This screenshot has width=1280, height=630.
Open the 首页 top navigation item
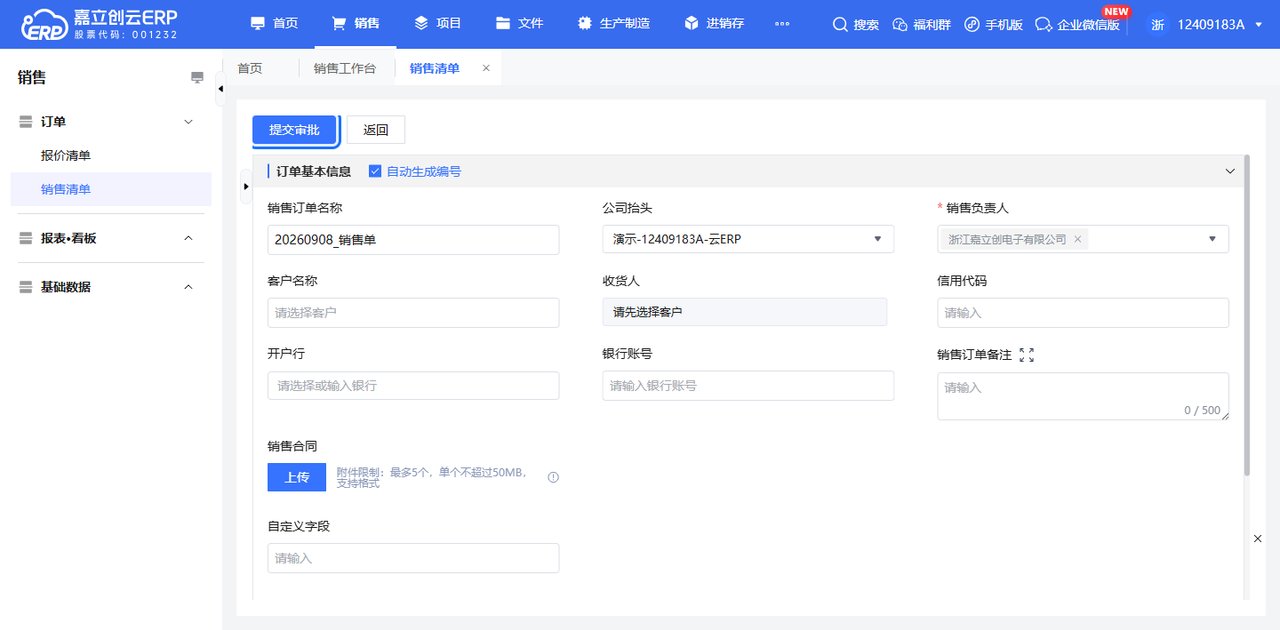coord(274,23)
